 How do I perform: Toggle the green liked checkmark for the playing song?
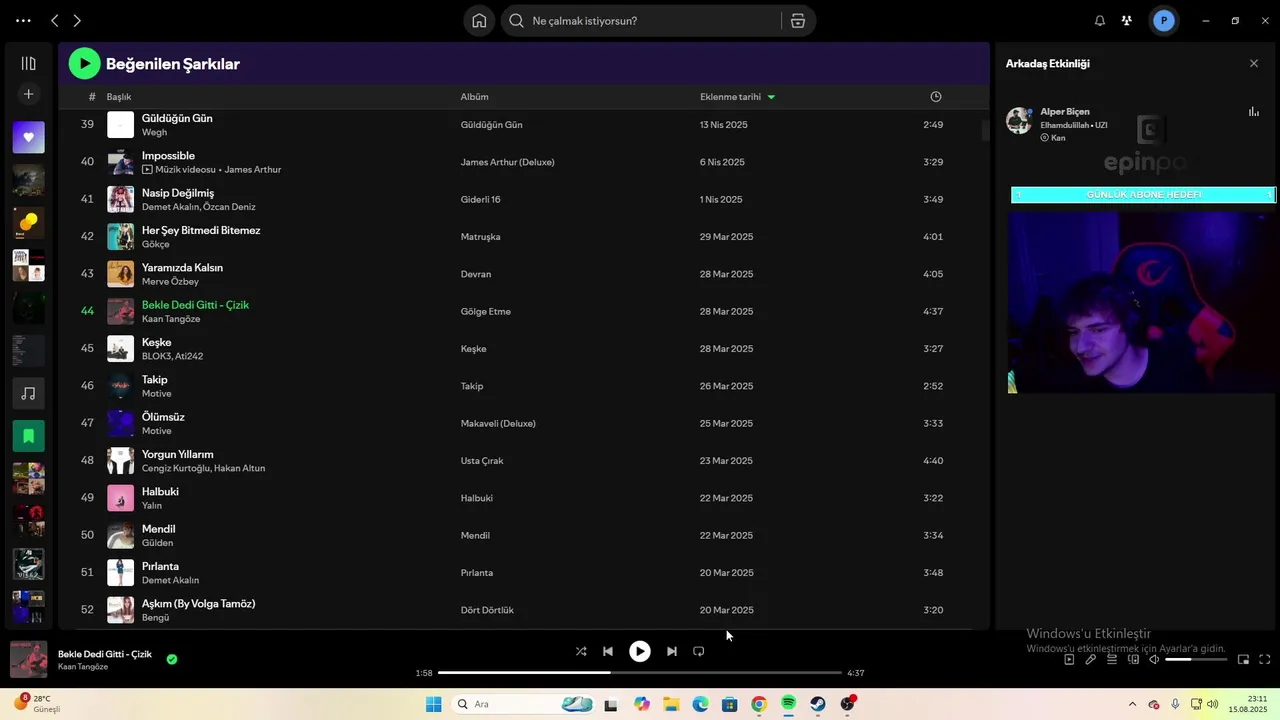[x=172, y=659]
